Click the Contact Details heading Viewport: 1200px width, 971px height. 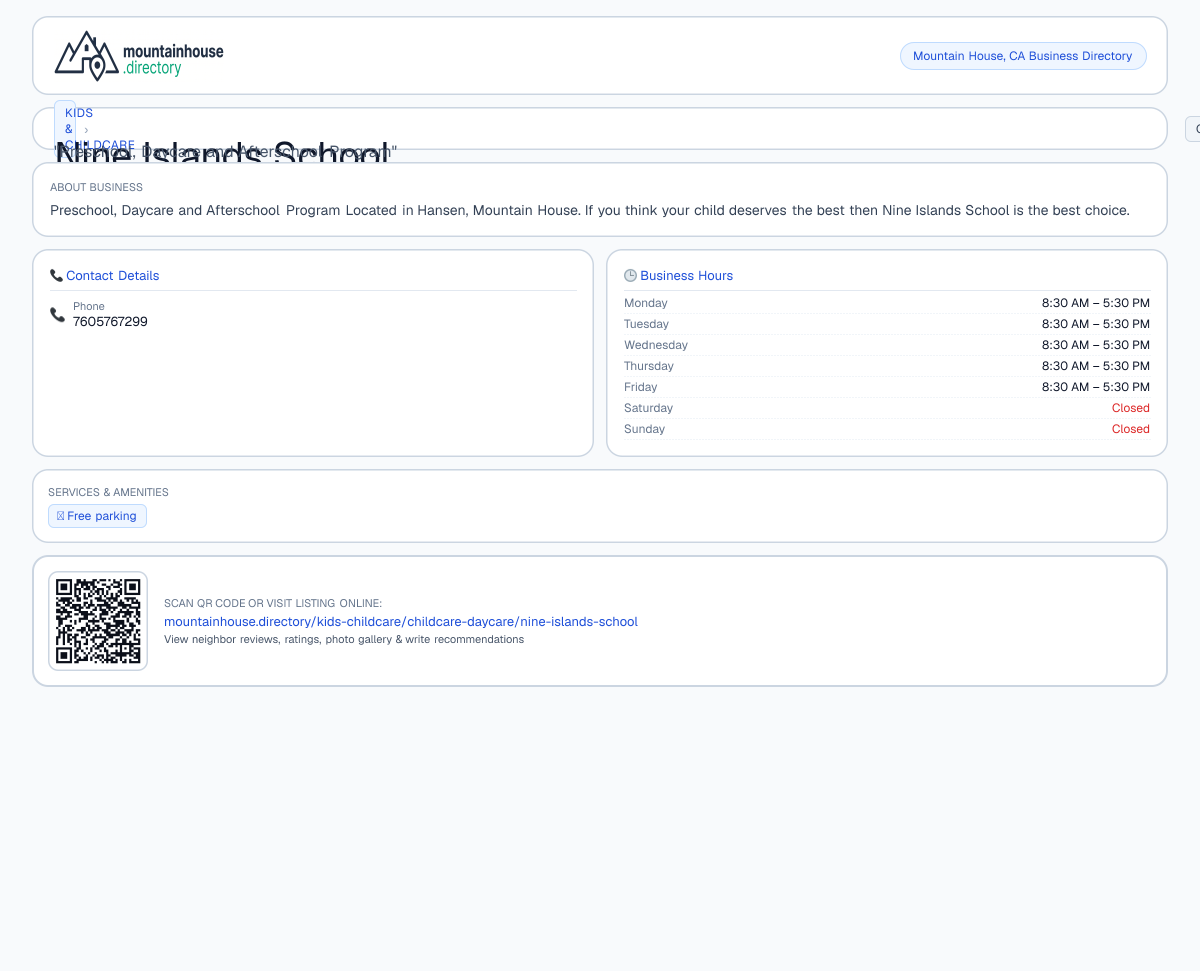coord(113,275)
